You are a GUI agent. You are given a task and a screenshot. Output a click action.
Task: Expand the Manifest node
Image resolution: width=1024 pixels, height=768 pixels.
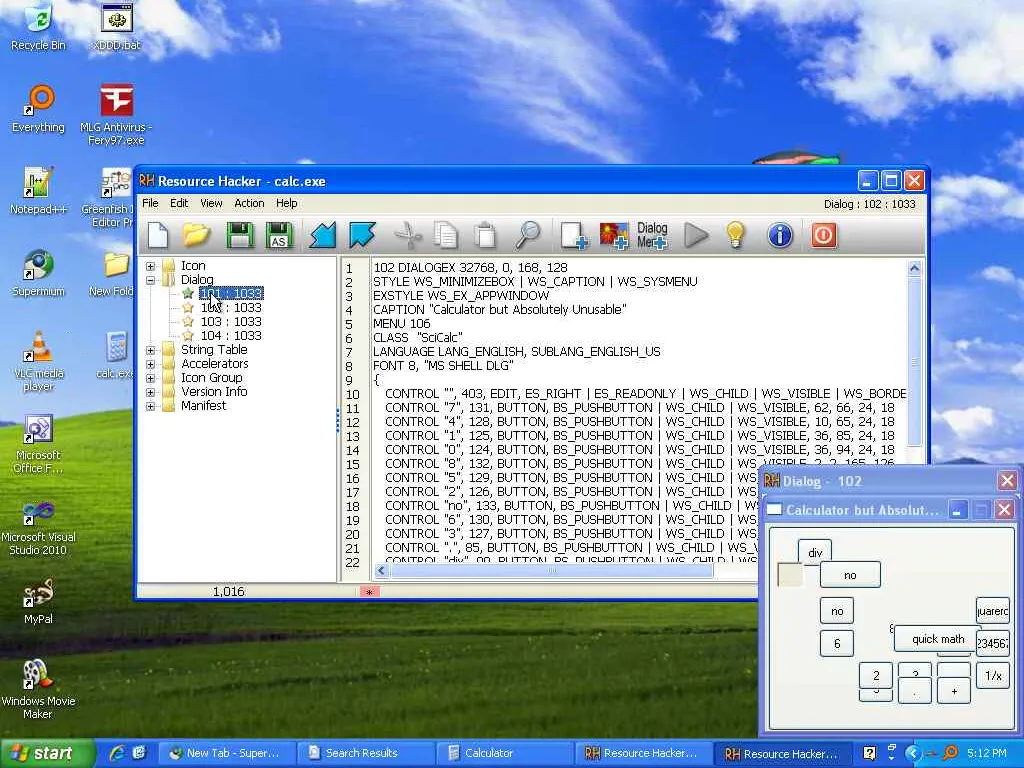point(150,406)
